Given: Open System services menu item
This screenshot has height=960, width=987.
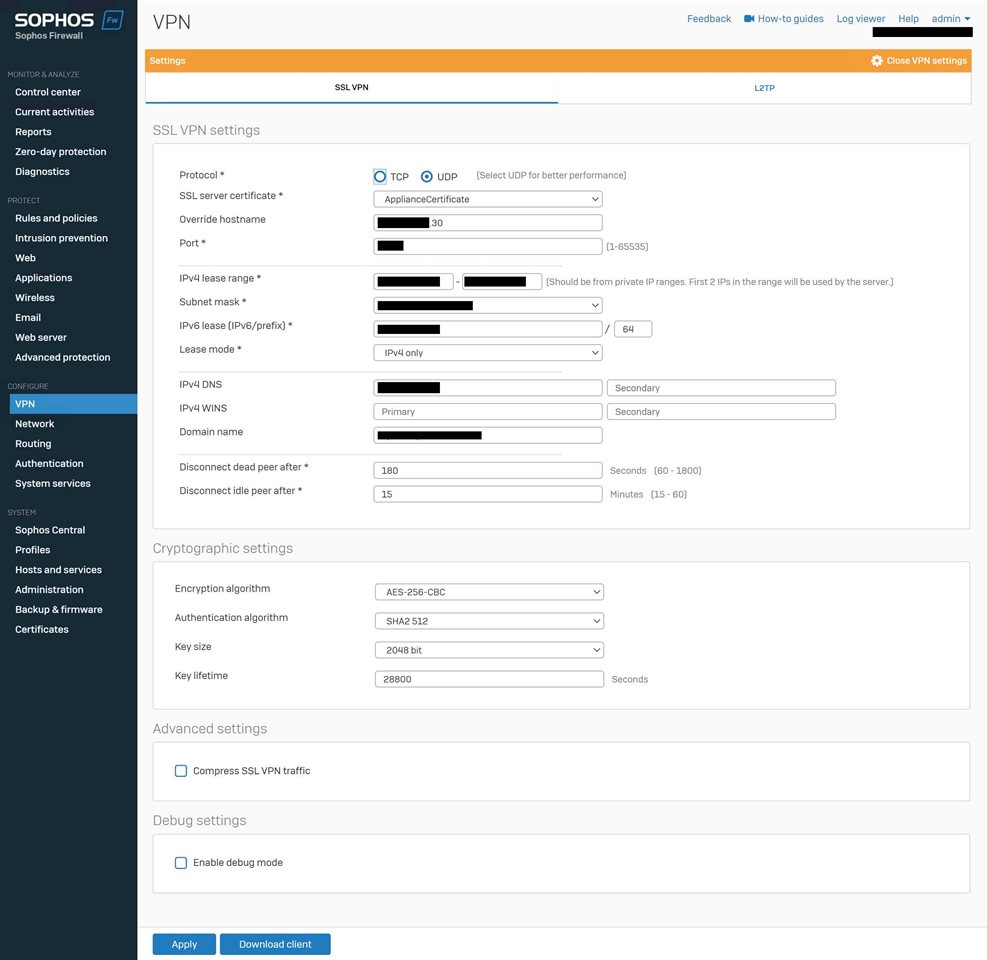Looking at the screenshot, I should tap(53, 483).
